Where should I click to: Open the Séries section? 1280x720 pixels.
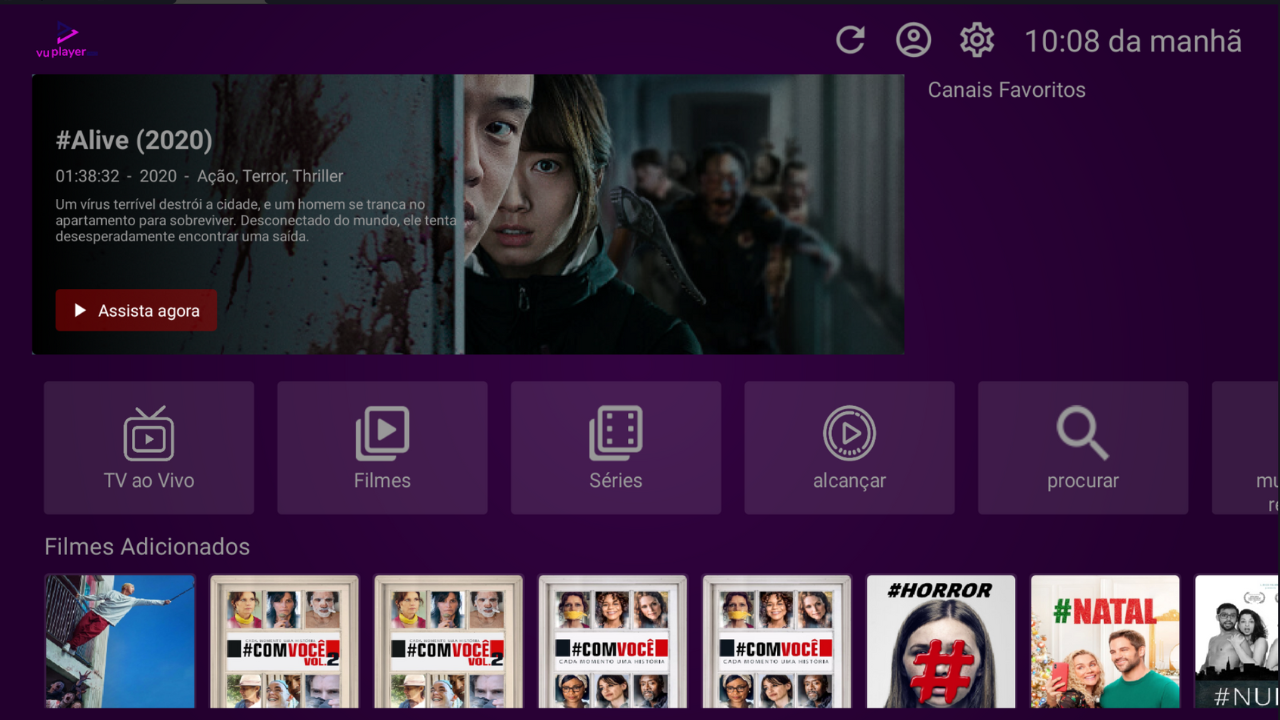[615, 447]
